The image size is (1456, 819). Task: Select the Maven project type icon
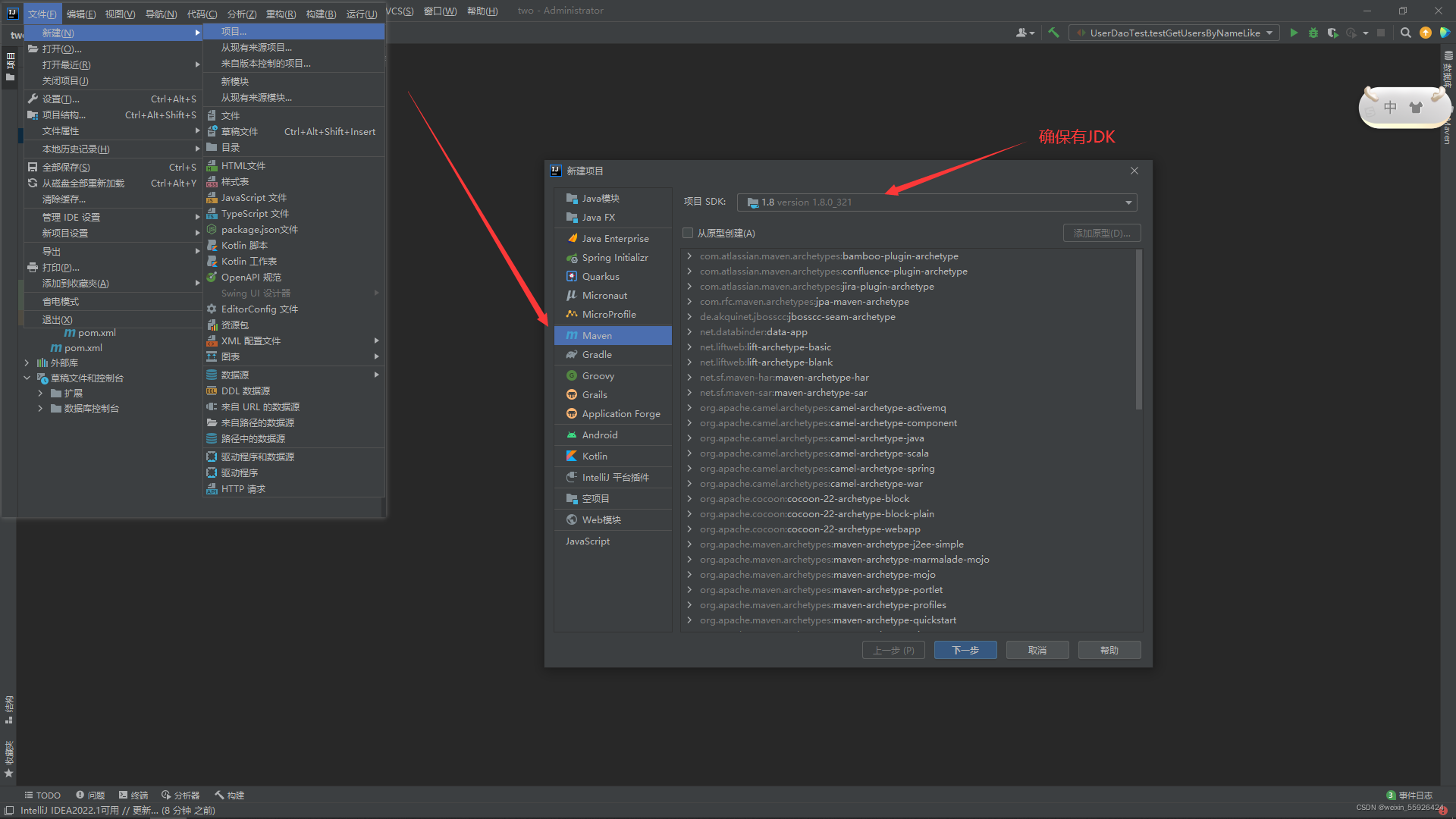572,335
